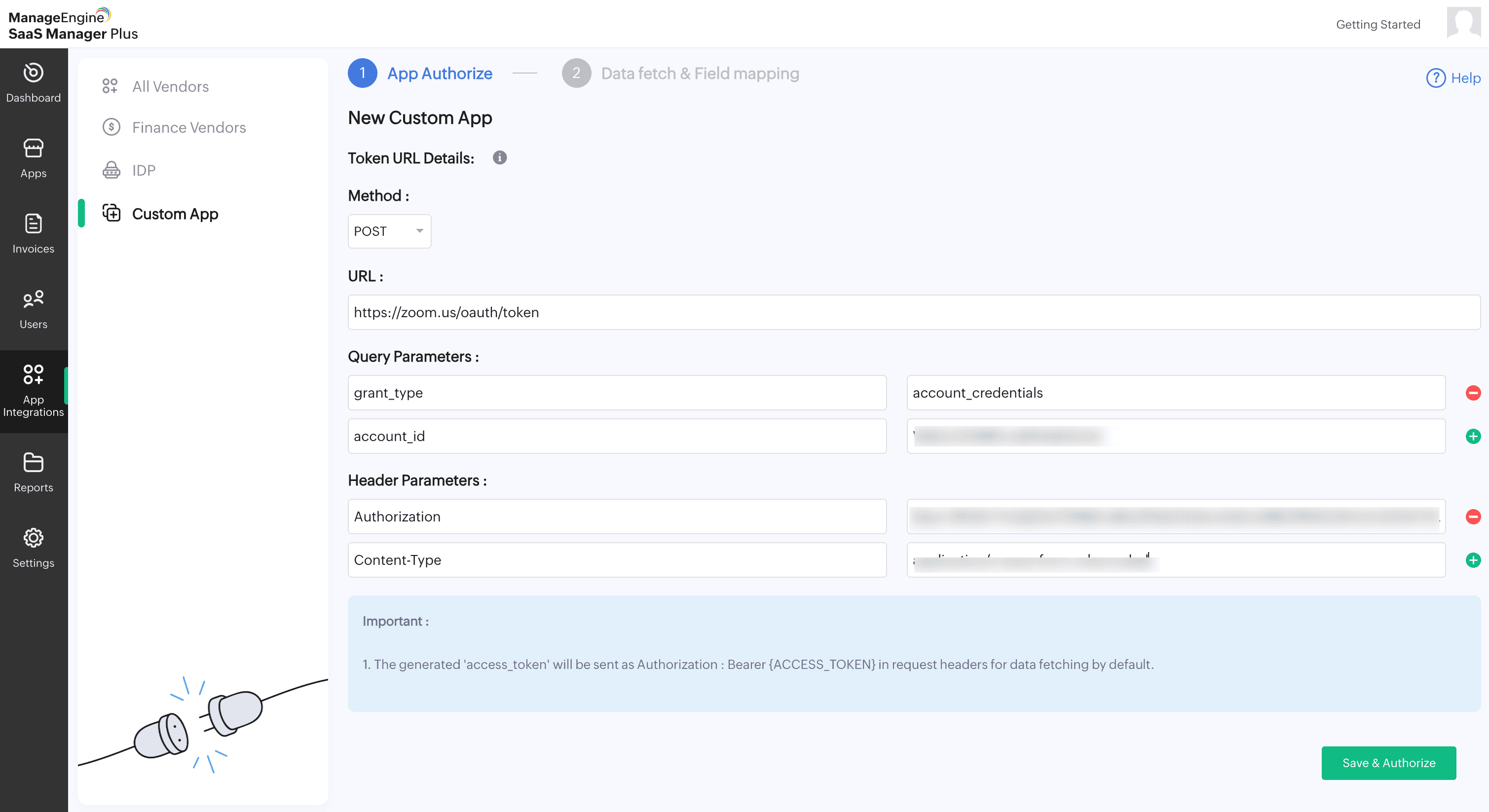The height and width of the screenshot is (812, 1489).
Task: Open the Help link
Action: point(1453,78)
